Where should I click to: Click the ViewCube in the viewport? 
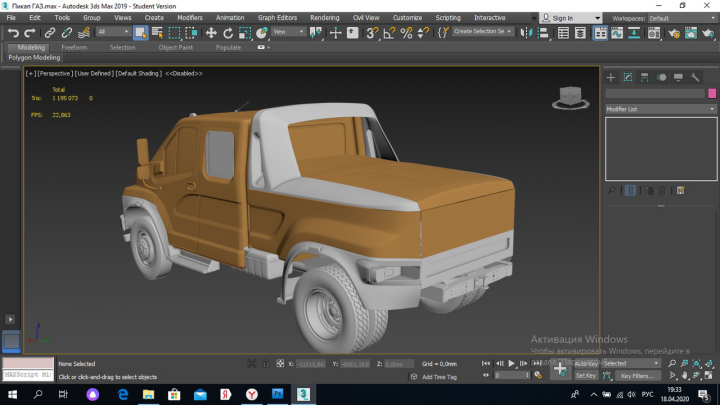tap(571, 97)
